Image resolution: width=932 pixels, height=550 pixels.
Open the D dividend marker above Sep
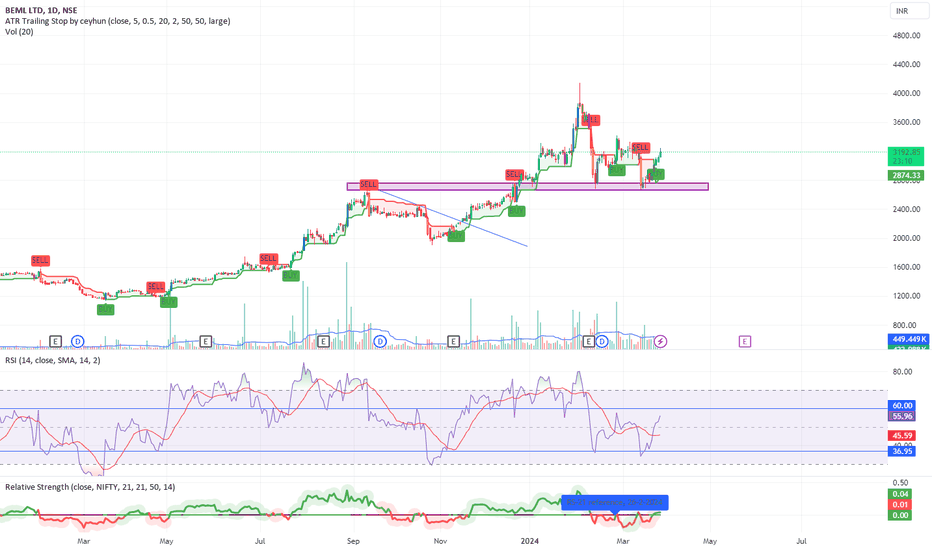coord(380,341)
